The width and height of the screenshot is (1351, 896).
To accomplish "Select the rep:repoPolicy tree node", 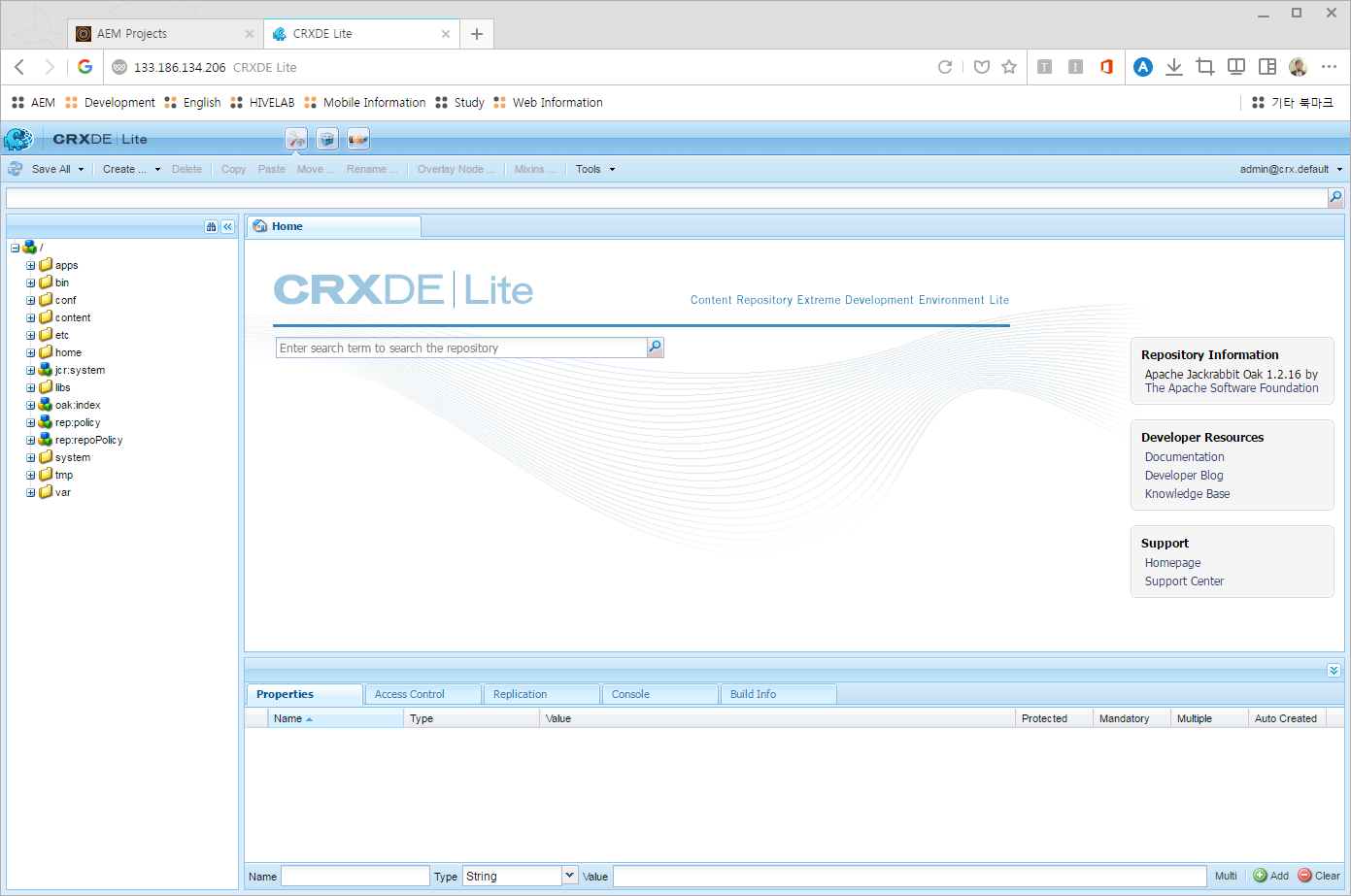I will [x=88, y=440].
